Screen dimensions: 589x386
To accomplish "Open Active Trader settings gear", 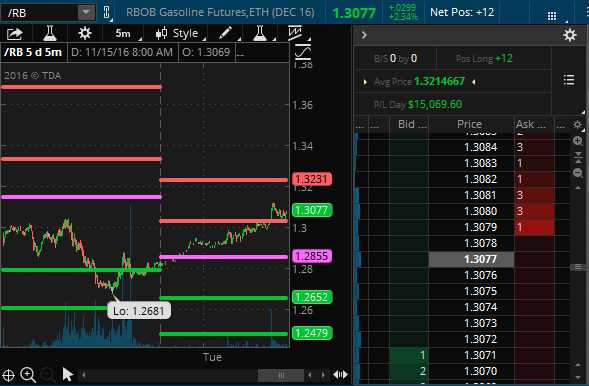I will click(x=569, y=35).
